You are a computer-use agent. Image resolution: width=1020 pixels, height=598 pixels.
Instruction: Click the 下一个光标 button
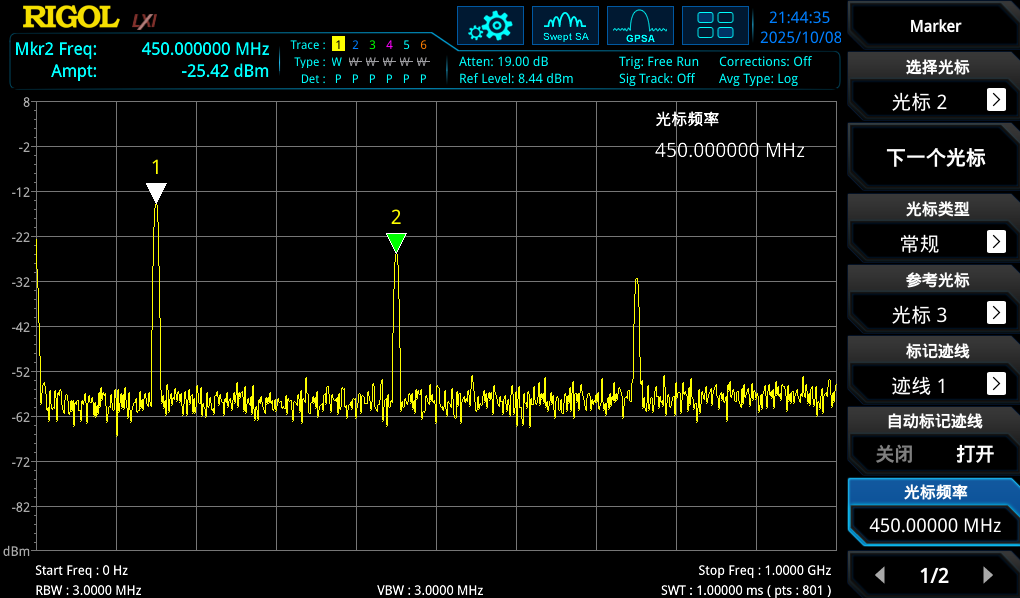tap(935, 157)
